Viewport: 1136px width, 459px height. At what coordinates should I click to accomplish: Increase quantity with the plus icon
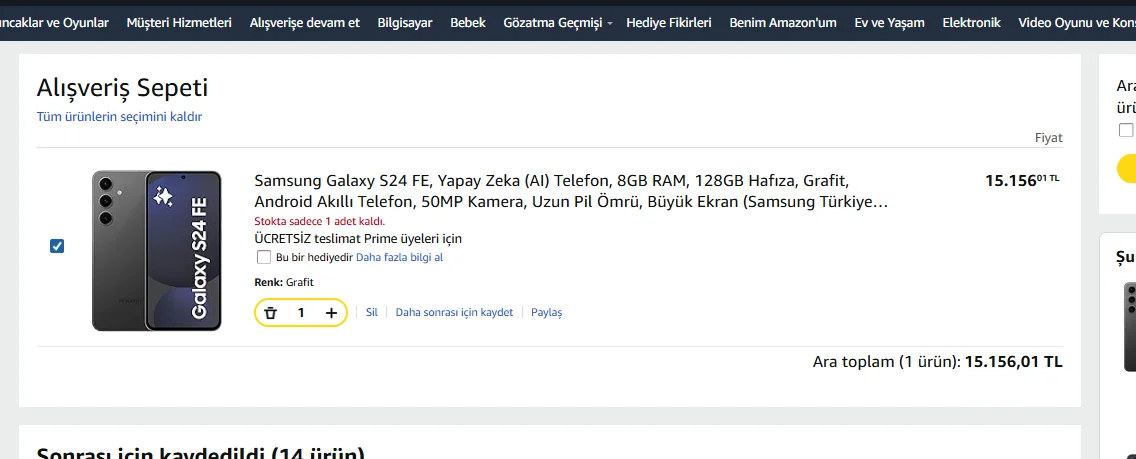click(331, 313)
